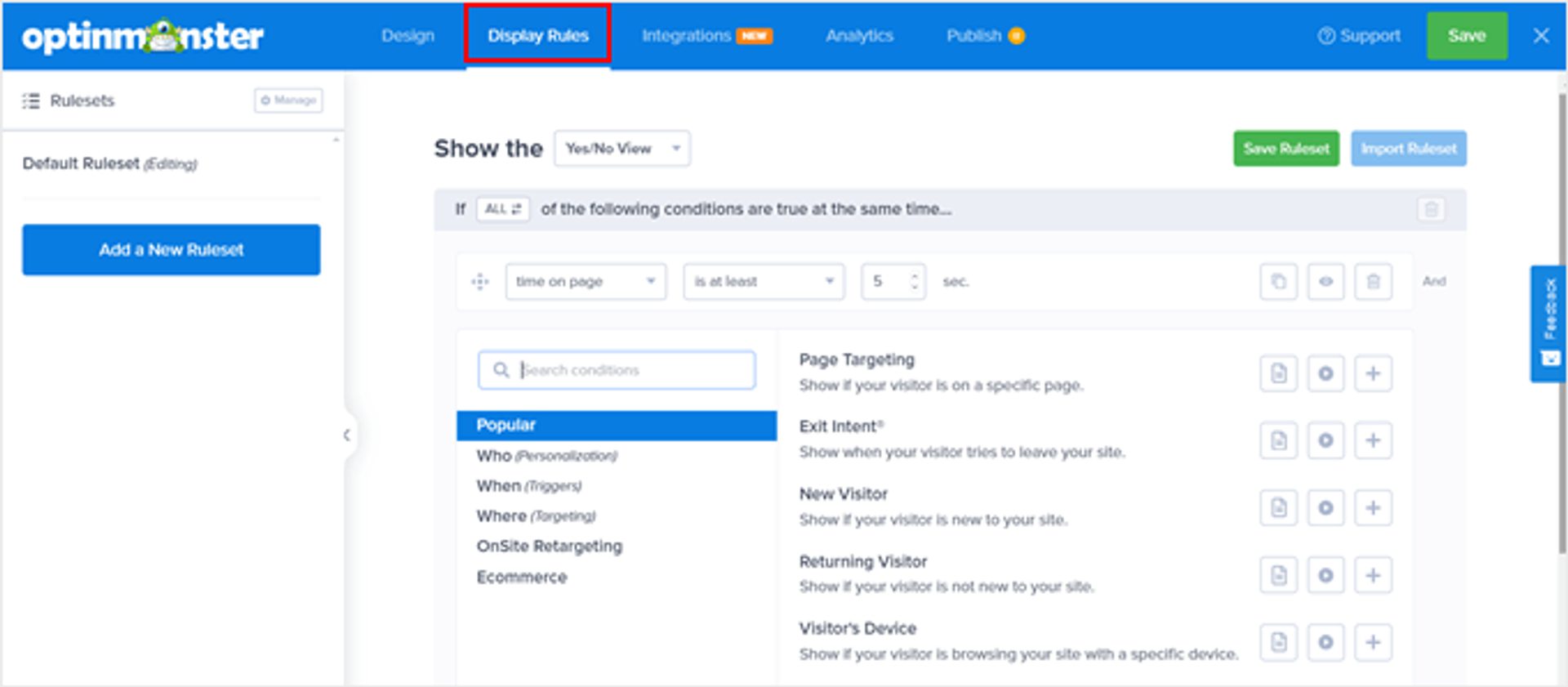Click the circle icon beside Returning Visitor

[x=1325, y=575]
